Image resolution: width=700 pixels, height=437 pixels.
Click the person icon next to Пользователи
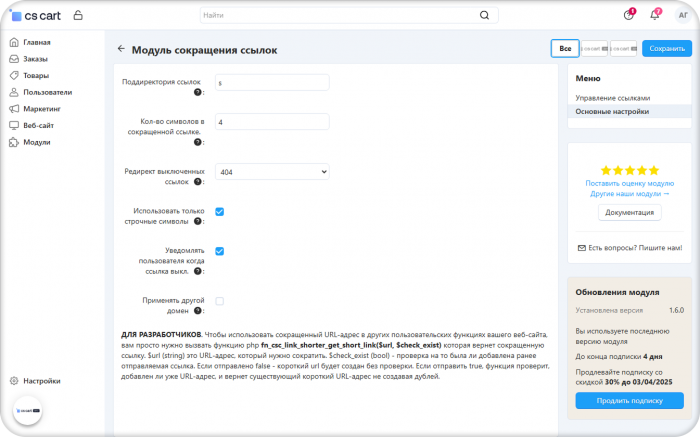click(x=14, y=92)
